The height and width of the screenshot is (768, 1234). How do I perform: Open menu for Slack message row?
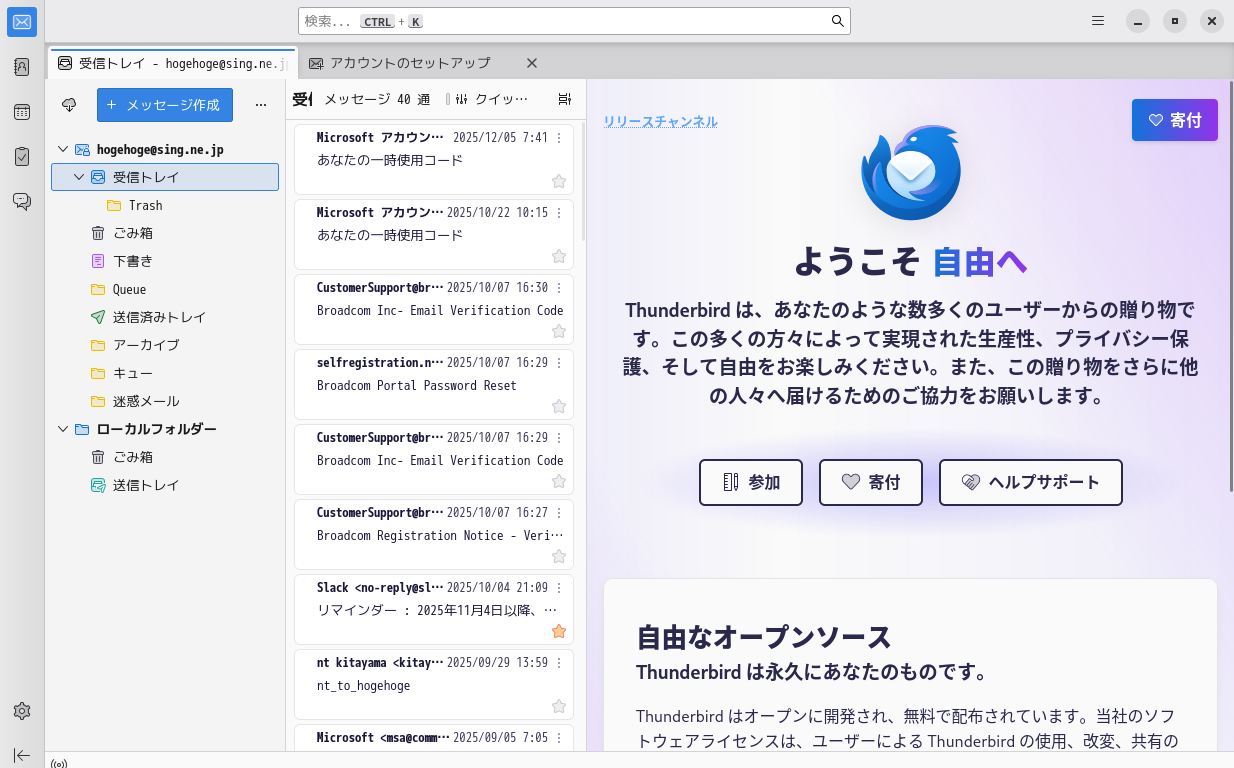pyautogui.click(x=559, y=587)
